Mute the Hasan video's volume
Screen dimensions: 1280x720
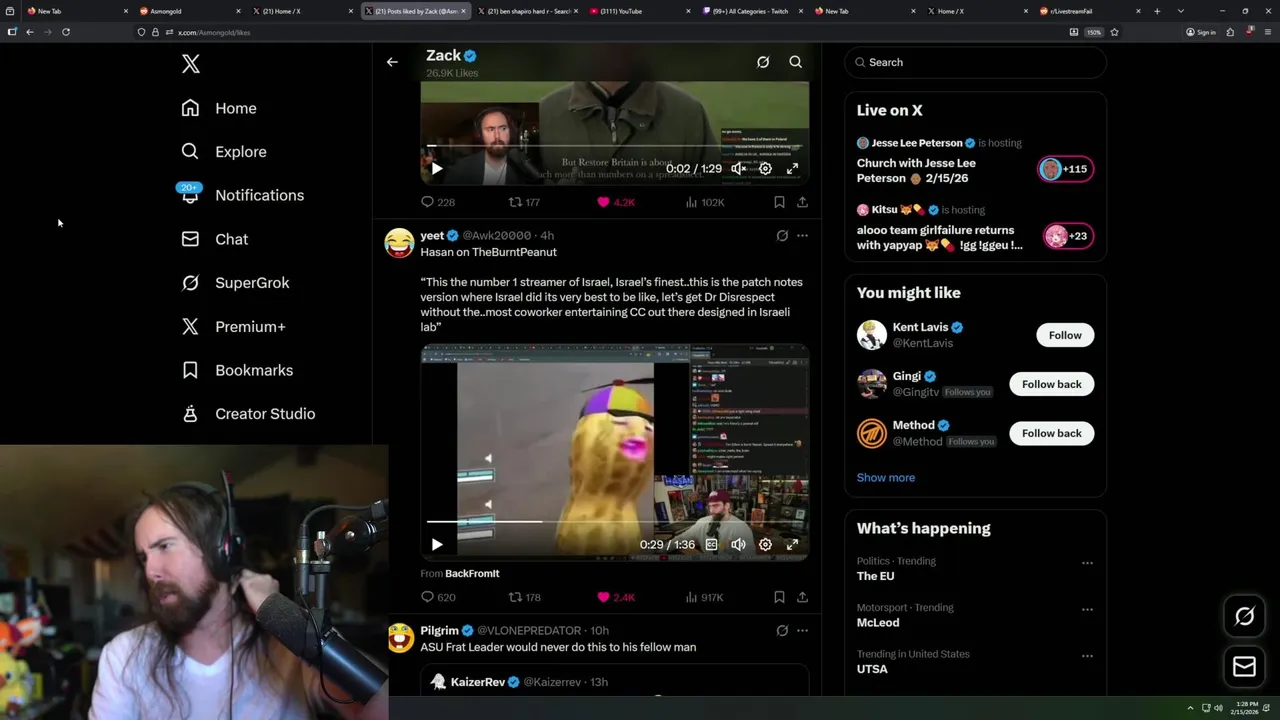[738, 545]
